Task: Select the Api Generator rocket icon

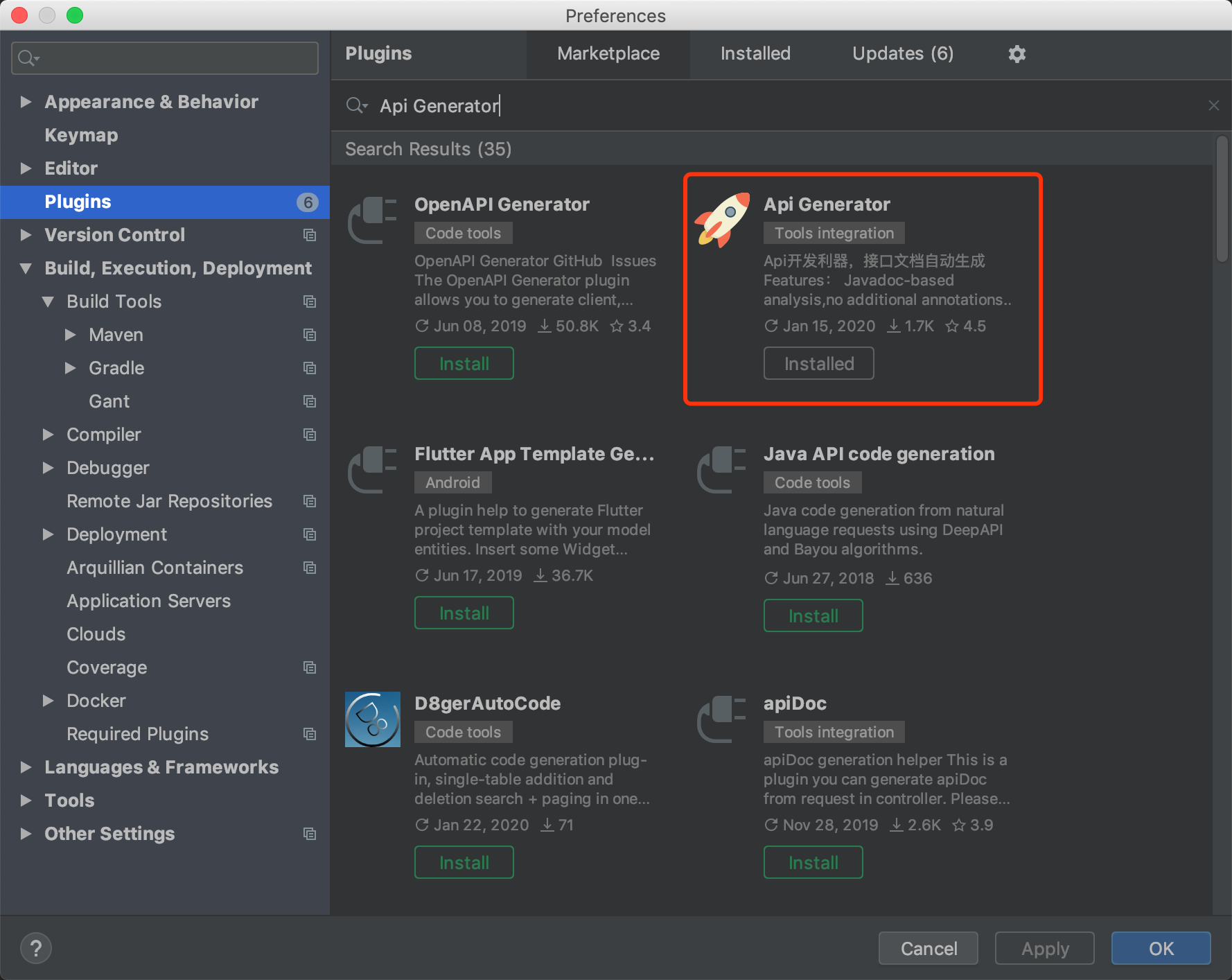Action: point(722,220)
